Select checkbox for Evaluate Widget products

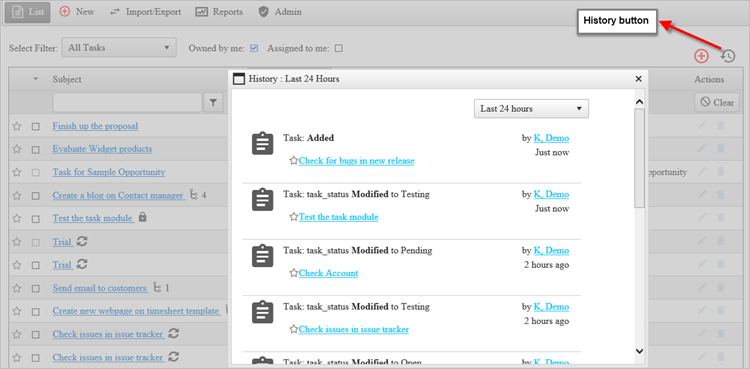(x=35, y=150)
